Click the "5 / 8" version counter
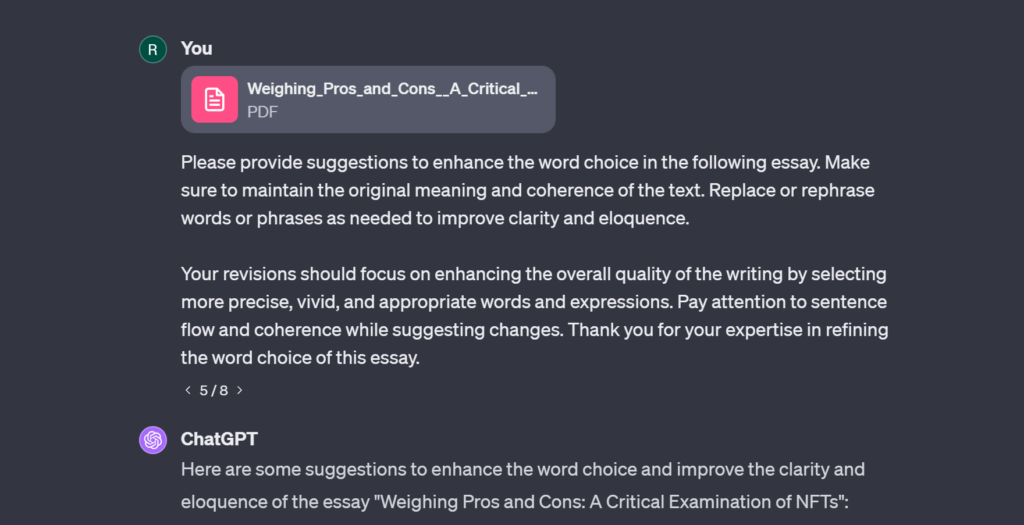 [213, 390]
